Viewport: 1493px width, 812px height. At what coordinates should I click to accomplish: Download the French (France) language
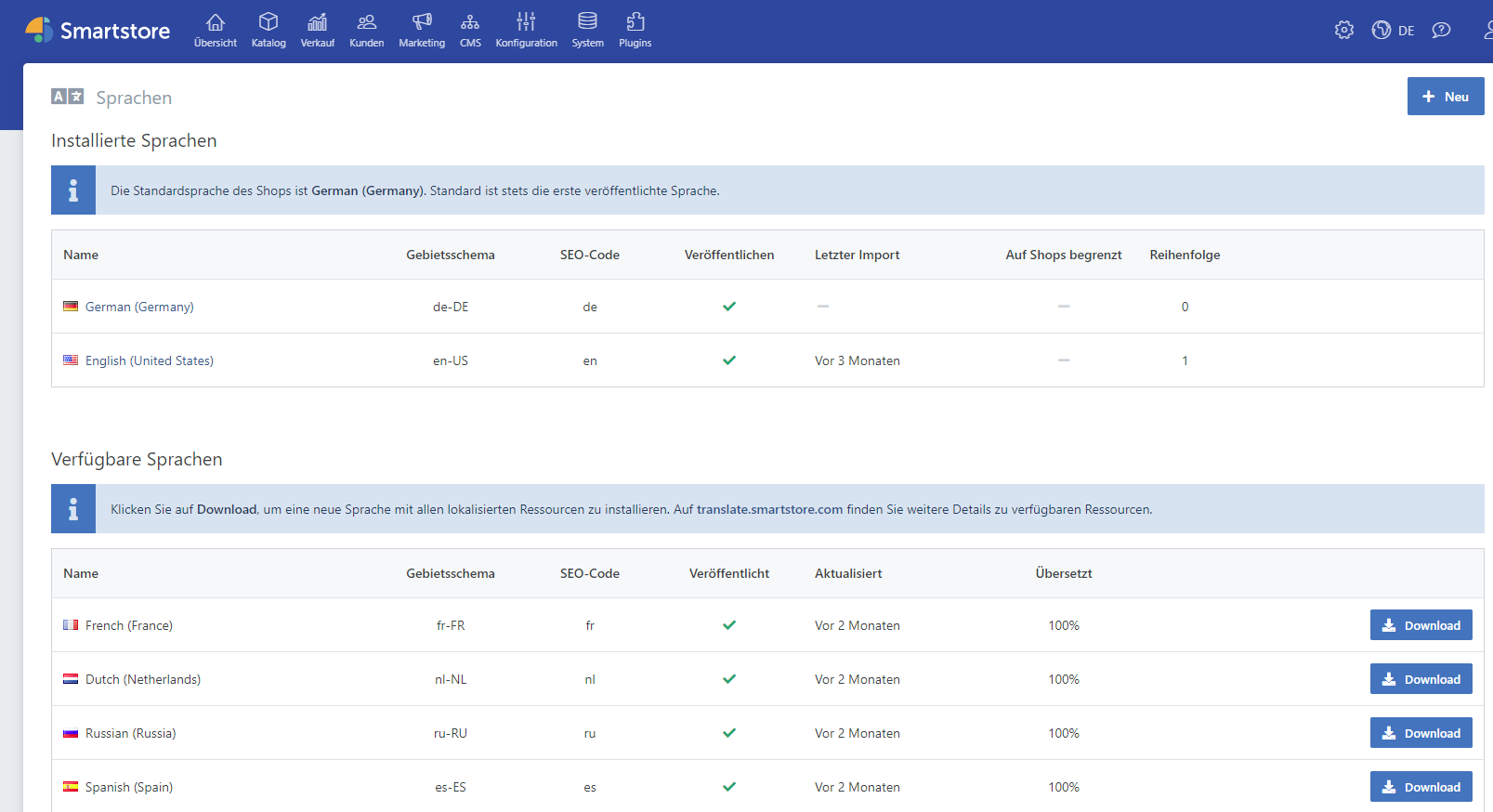pyautogui.click(x=1421, y=625)
